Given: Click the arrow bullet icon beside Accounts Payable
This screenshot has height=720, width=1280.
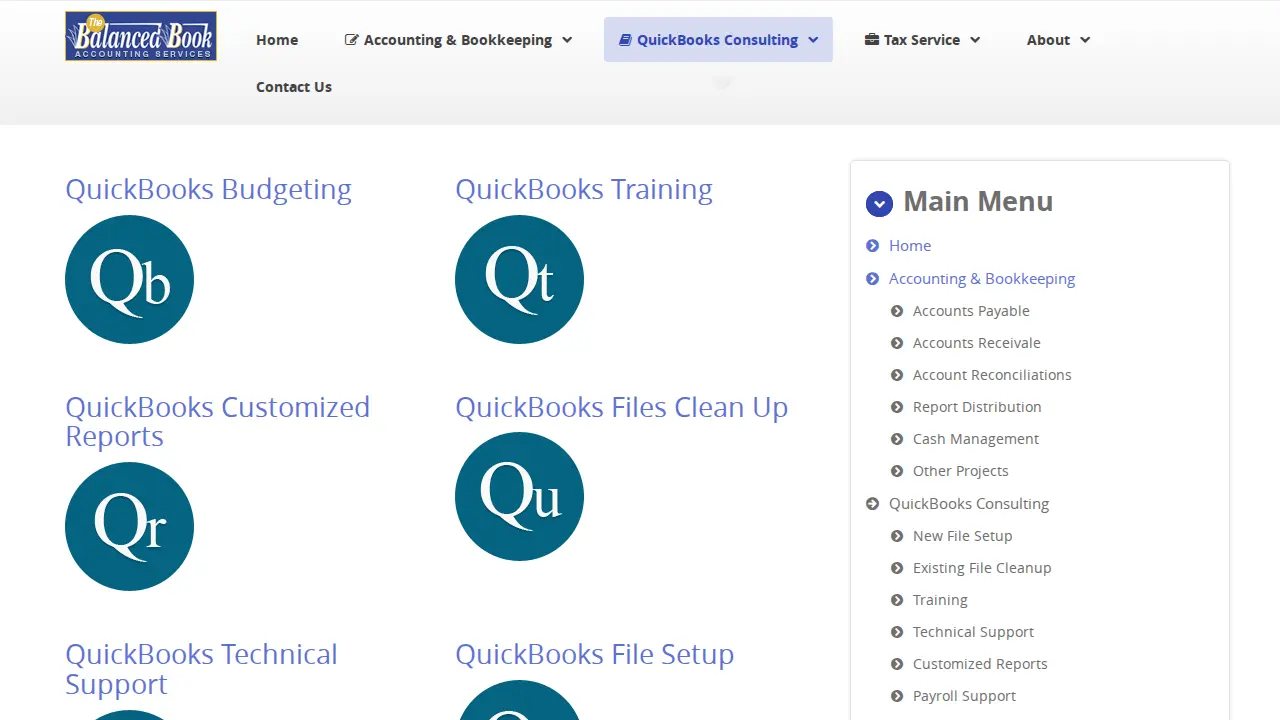Looking at the screenshot, I should pyautogui.click(x=897, y=311).
